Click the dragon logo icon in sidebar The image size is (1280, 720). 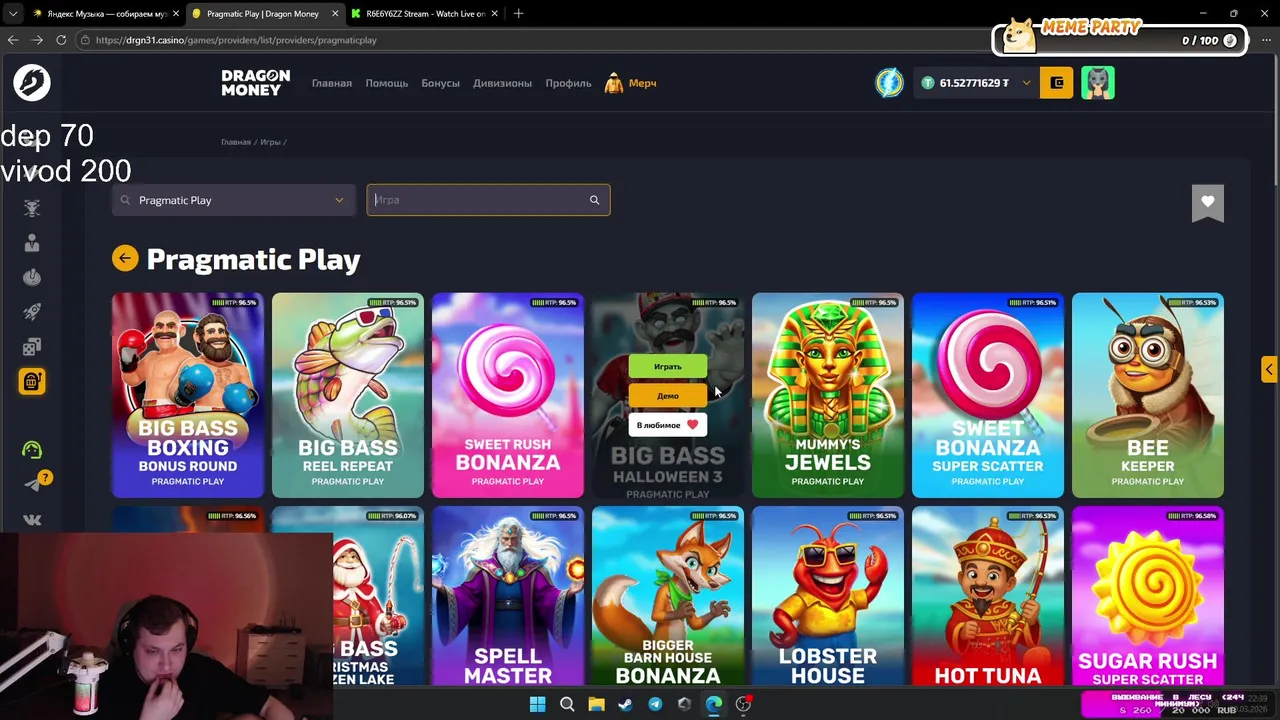pos(32,82)
